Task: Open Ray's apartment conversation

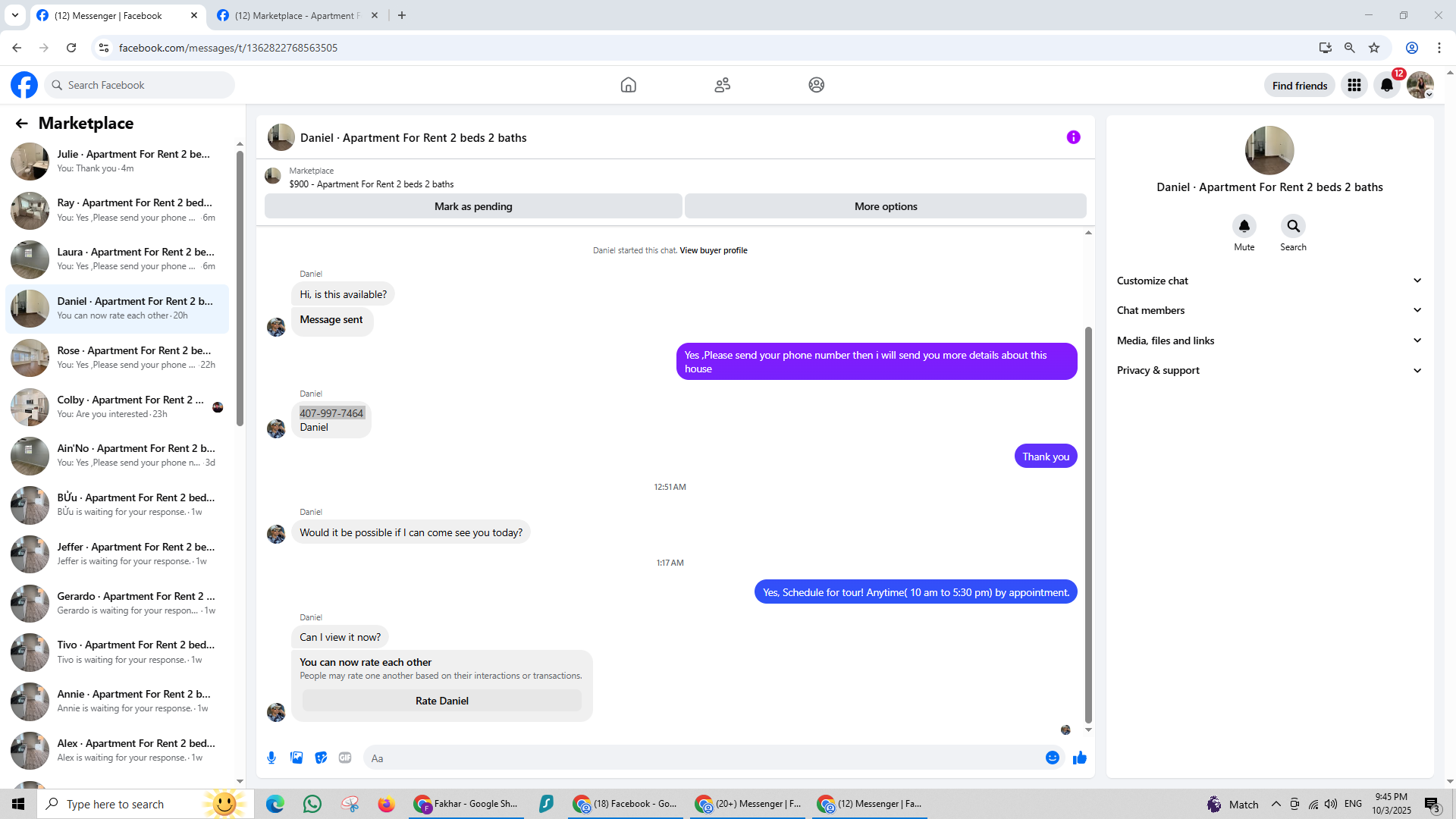Action: tap(117, 211)
